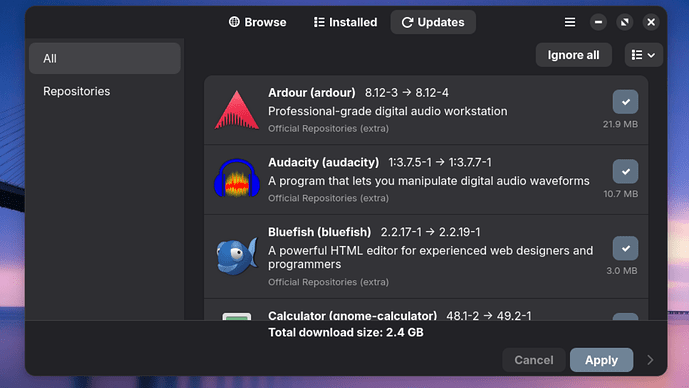Image resolution: width=689 pixels, height=388 pixels.
Task: Click Bluefish version 2.2.17-1 → 2.2.19-1
Action: pyautogui.click(x=431, y=232)
